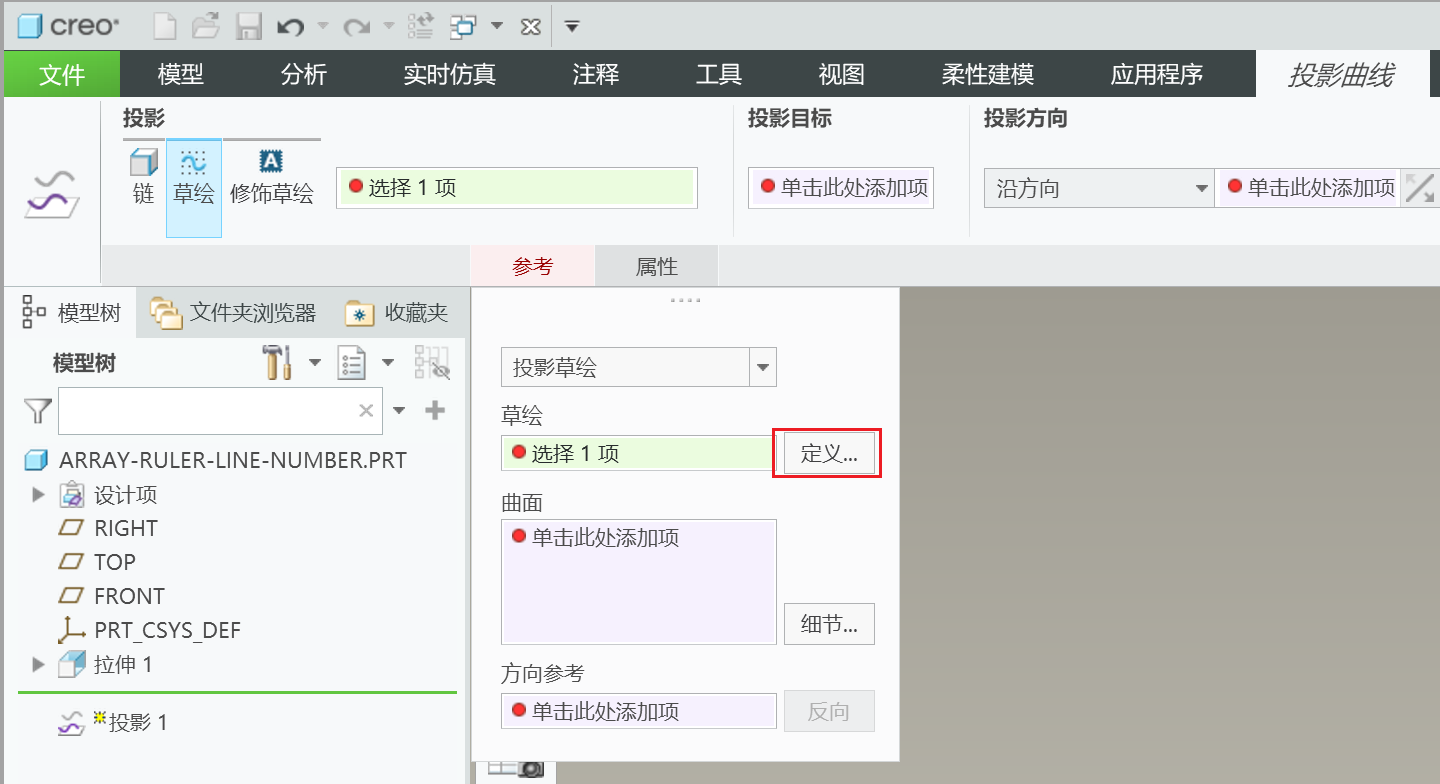Click the projected curve feature icon at ribbon left

click(x=52, y=193)
